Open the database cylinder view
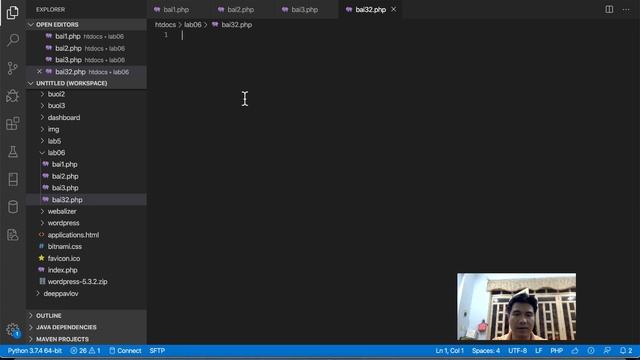Viewport: 640px width, 360px height. pos(13,207)
